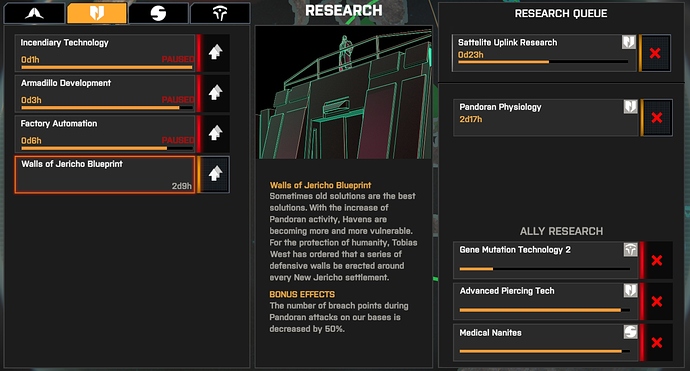Remove Gene Mutation Technology 2 ally research
This screenshot has width=690, height=371.
(x=657, y=260)
